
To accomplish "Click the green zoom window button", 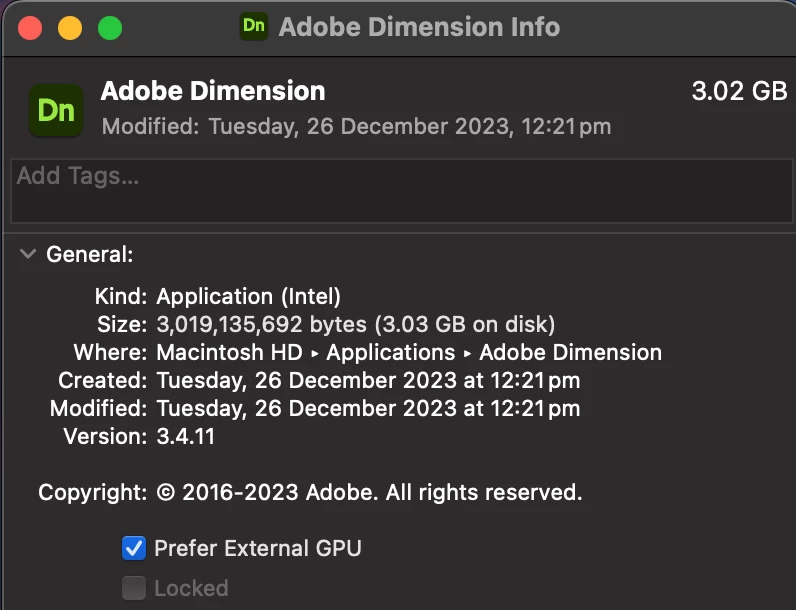I will [109, 27].
